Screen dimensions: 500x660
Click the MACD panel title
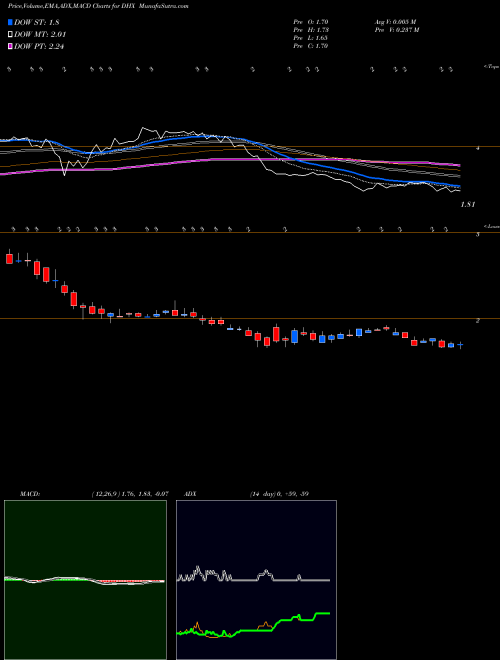click(x=30, y=494)
